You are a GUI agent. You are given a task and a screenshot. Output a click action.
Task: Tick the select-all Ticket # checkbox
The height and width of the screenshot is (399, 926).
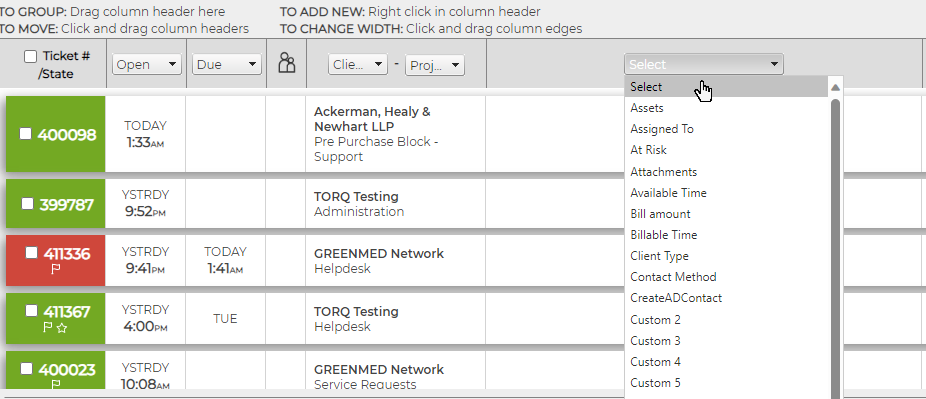coord(30,57)
